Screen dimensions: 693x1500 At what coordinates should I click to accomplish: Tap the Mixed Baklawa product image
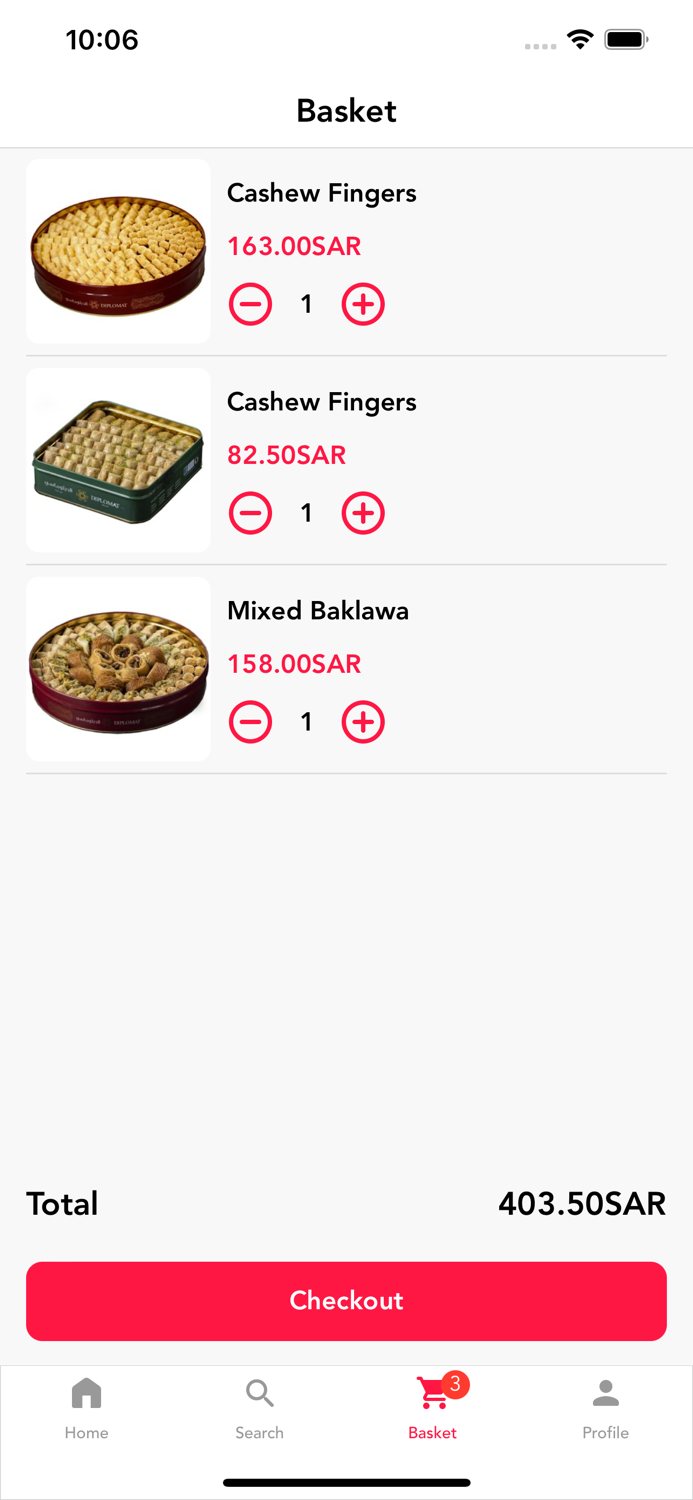(117, 668)
